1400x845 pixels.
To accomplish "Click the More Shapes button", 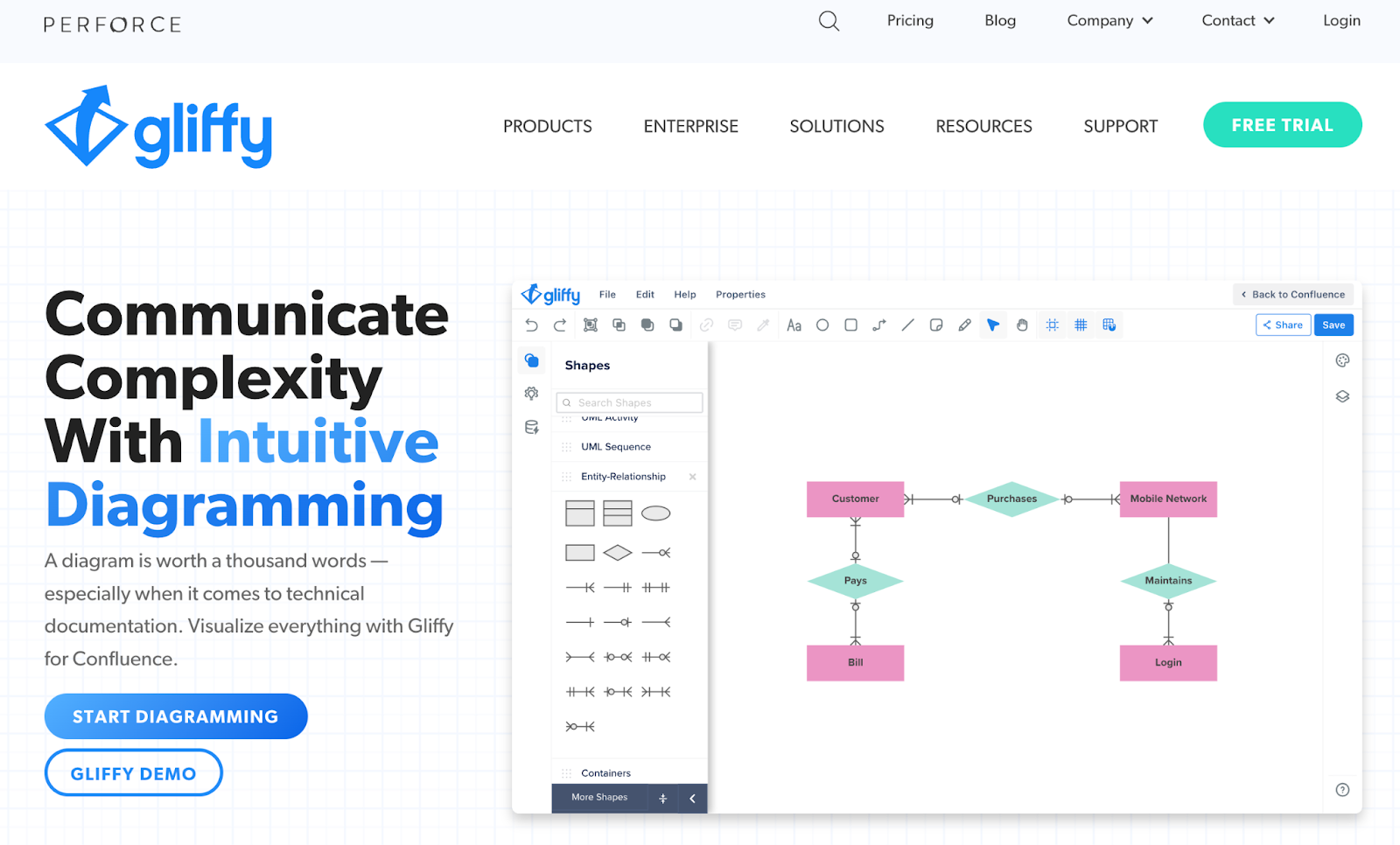I will click(x=599, y=798).
